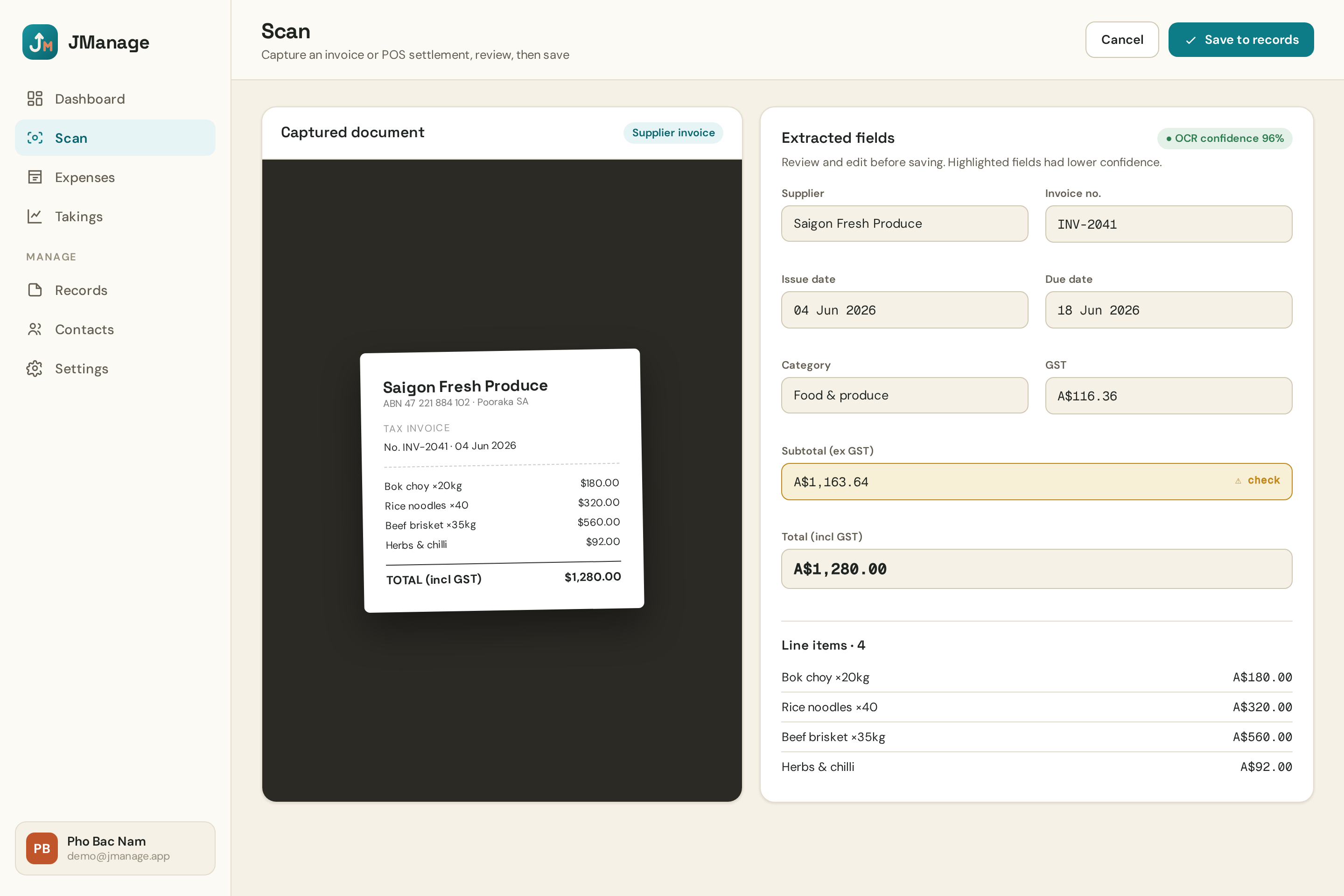Screen dimensions: 1344x896
Task: Click checkmark icon in Save to records
Action: 1191,40
